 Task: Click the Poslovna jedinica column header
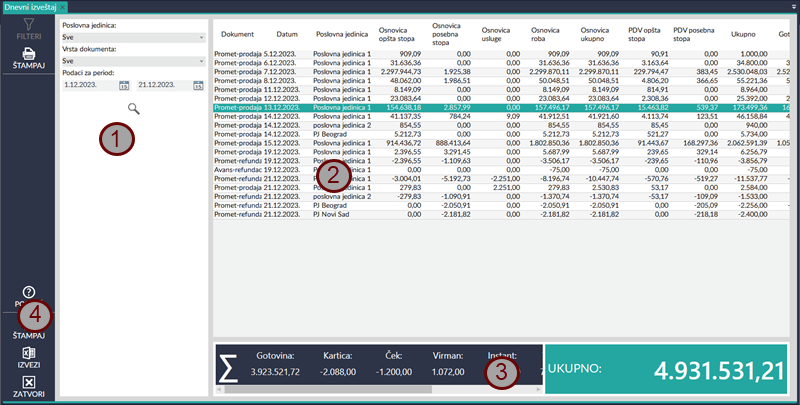point(342,34)
